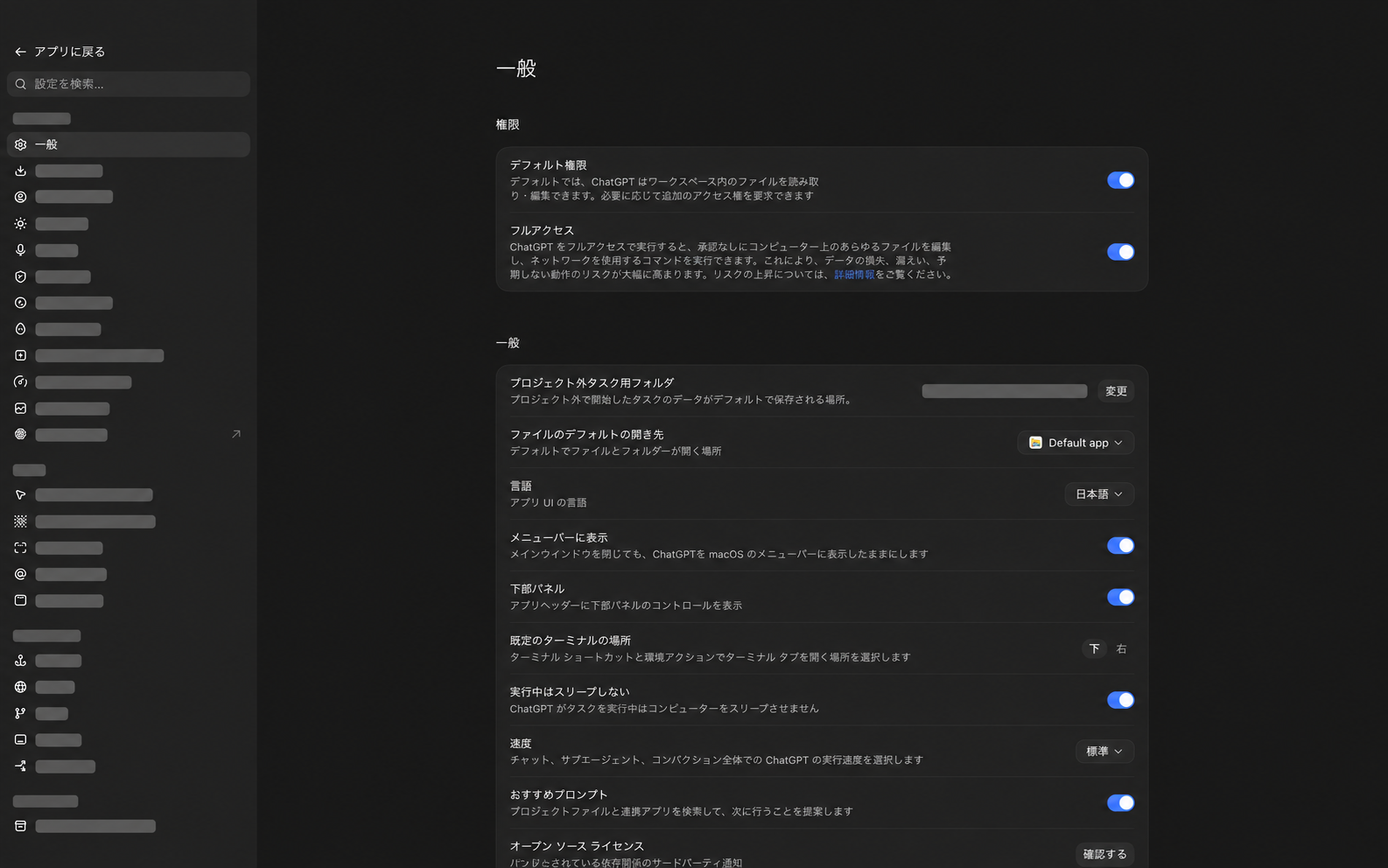Open the dotted pixel grid icon item

pyautogui.click(x=20, y=521)
